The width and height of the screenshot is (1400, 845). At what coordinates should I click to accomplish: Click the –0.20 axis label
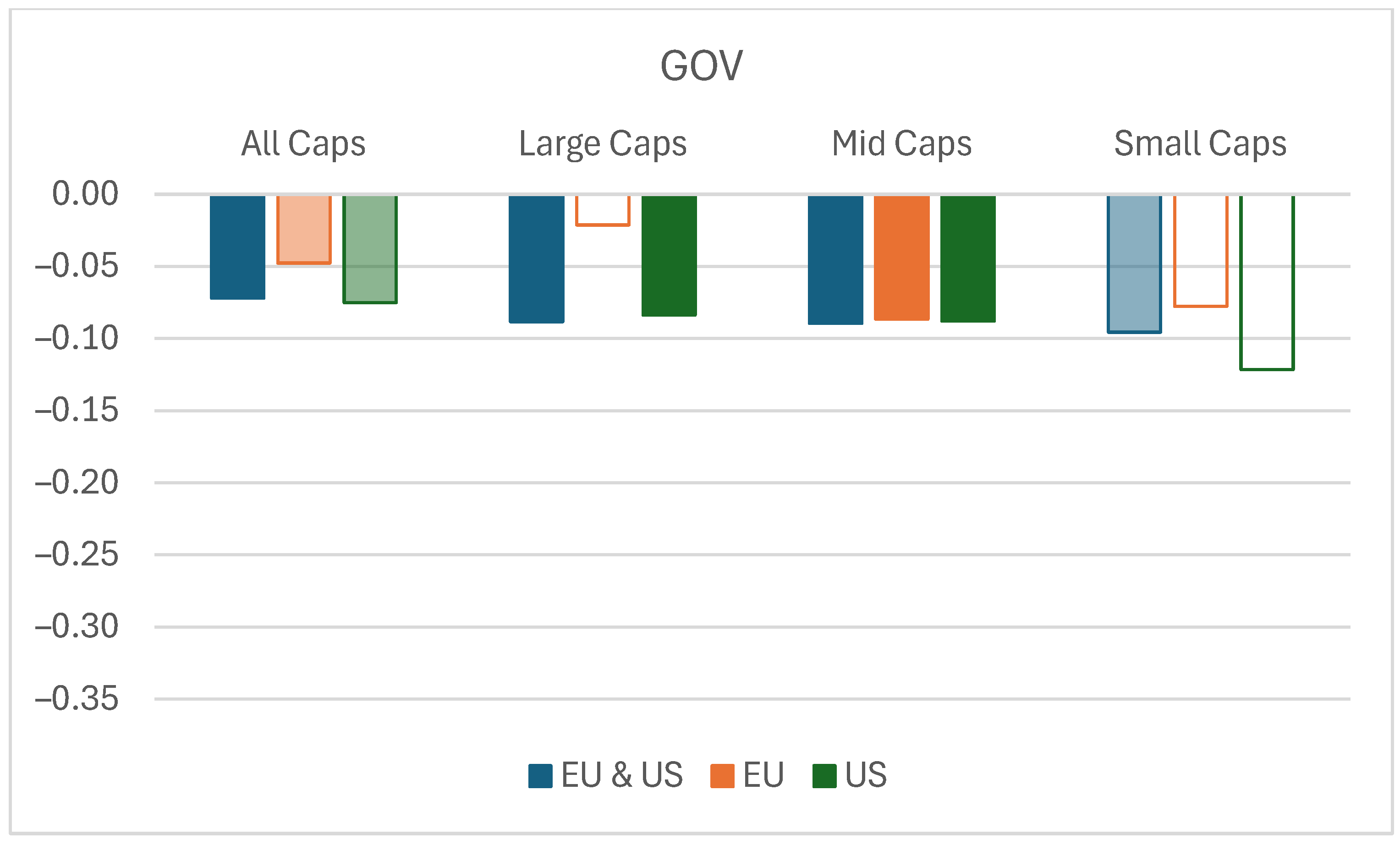point(77,483)
